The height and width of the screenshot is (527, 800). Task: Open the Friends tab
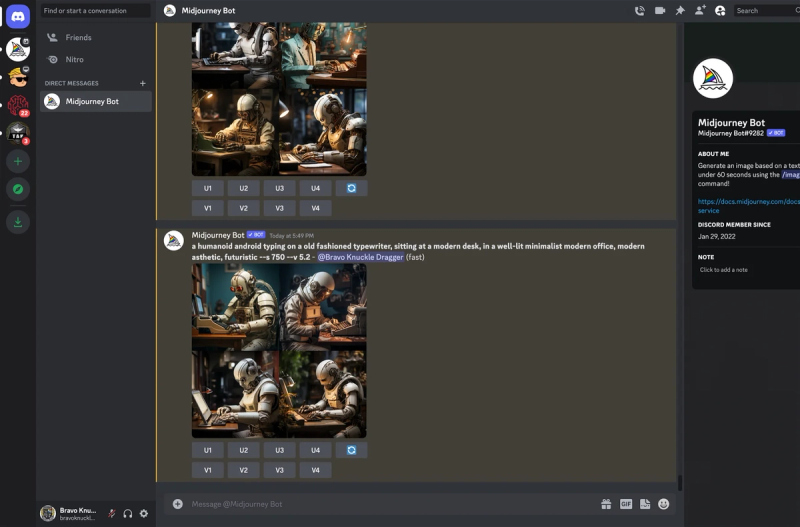[x=96, y=37]
